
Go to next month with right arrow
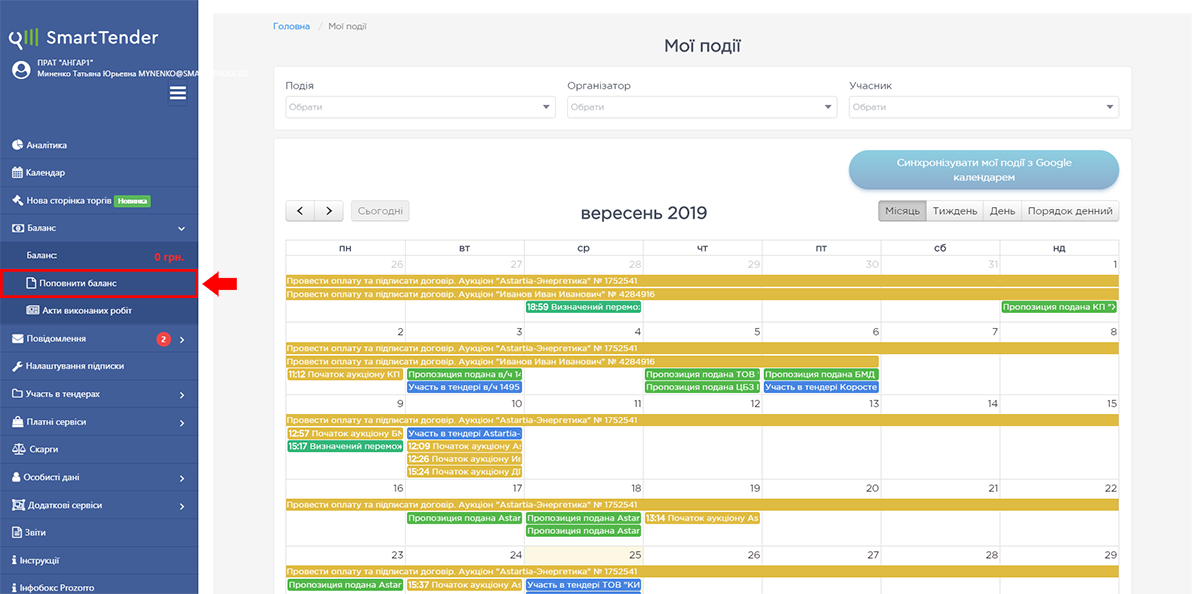pos(329,211)
